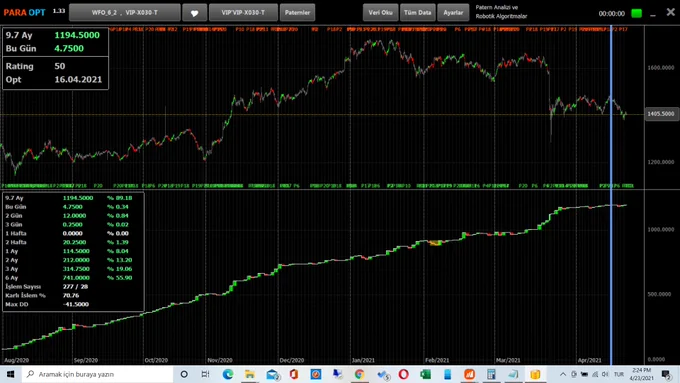Image resolution: width=680 pixels, height=383 pixels.
Task: Click the 3 Gün row value 0.2500
Action: (x=73, y=224)
